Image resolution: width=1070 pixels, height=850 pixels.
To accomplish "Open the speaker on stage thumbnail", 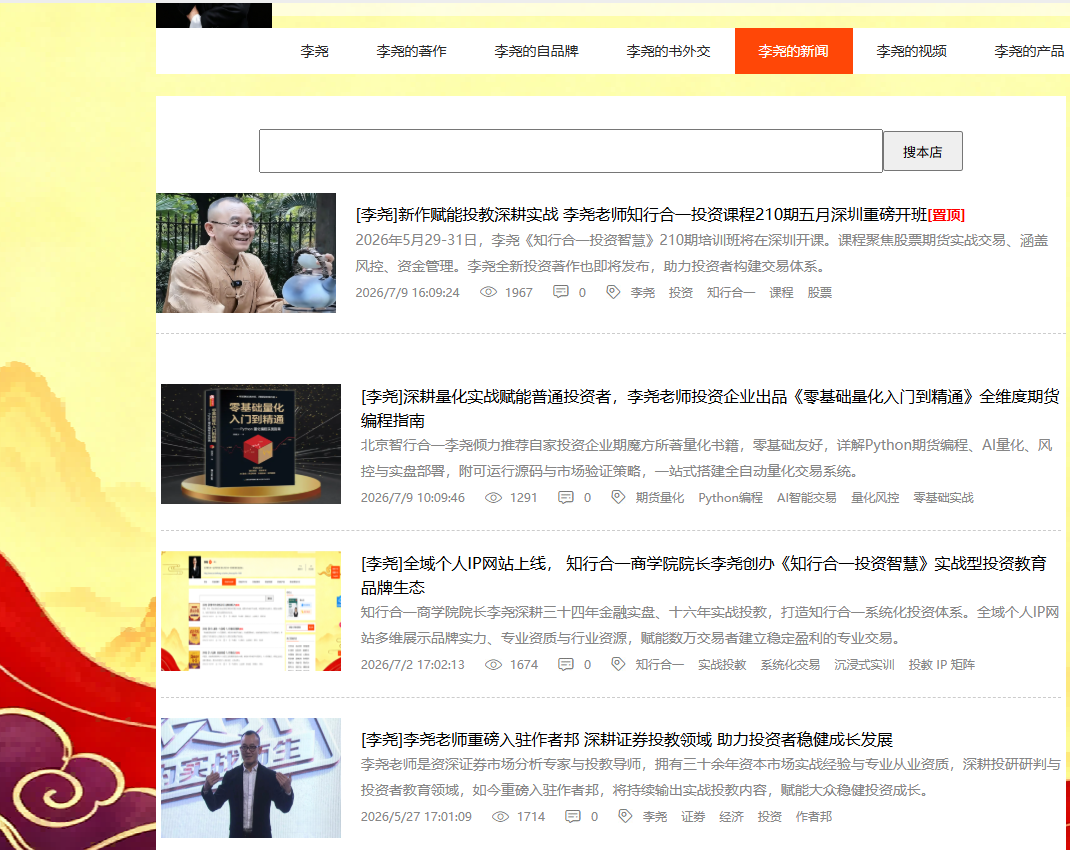I will (250, 778).
